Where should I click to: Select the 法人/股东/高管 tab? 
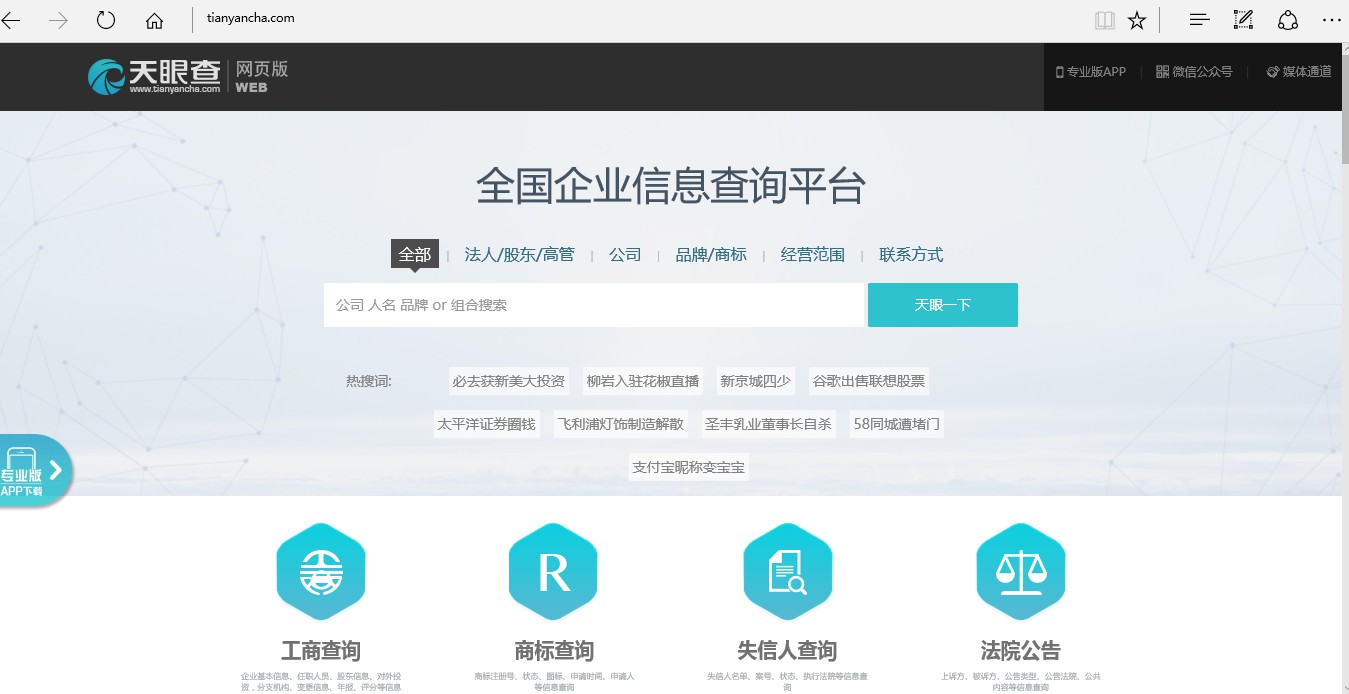pyautogui.click(x=519, y=254)
